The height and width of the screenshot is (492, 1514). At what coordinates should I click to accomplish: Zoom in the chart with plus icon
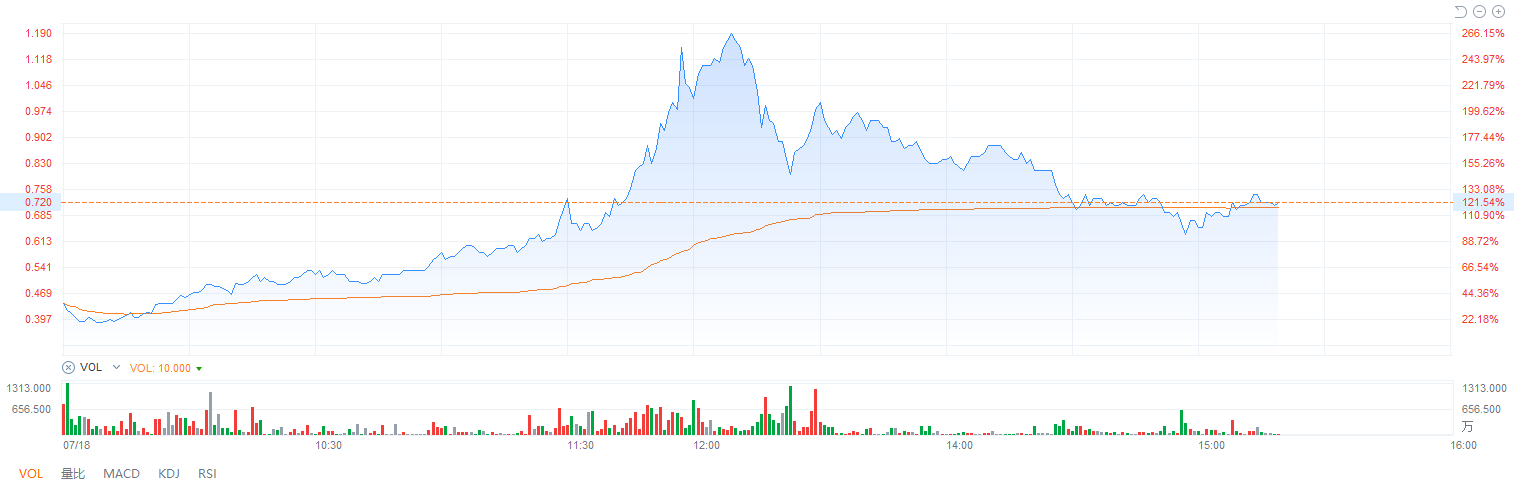pyautogui.click(x=1498, y=11)
